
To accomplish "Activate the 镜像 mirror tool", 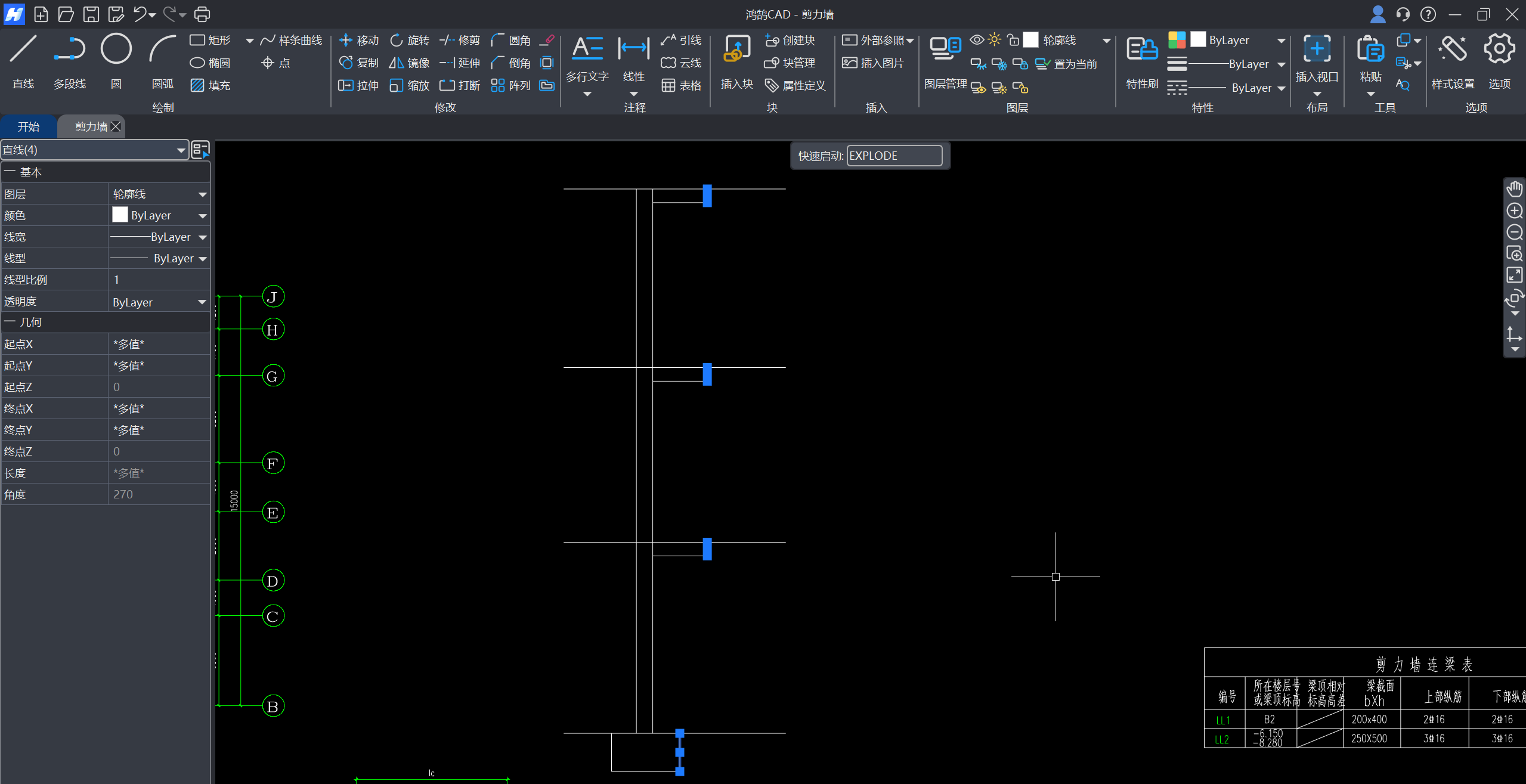I will [x=409, y=63].
